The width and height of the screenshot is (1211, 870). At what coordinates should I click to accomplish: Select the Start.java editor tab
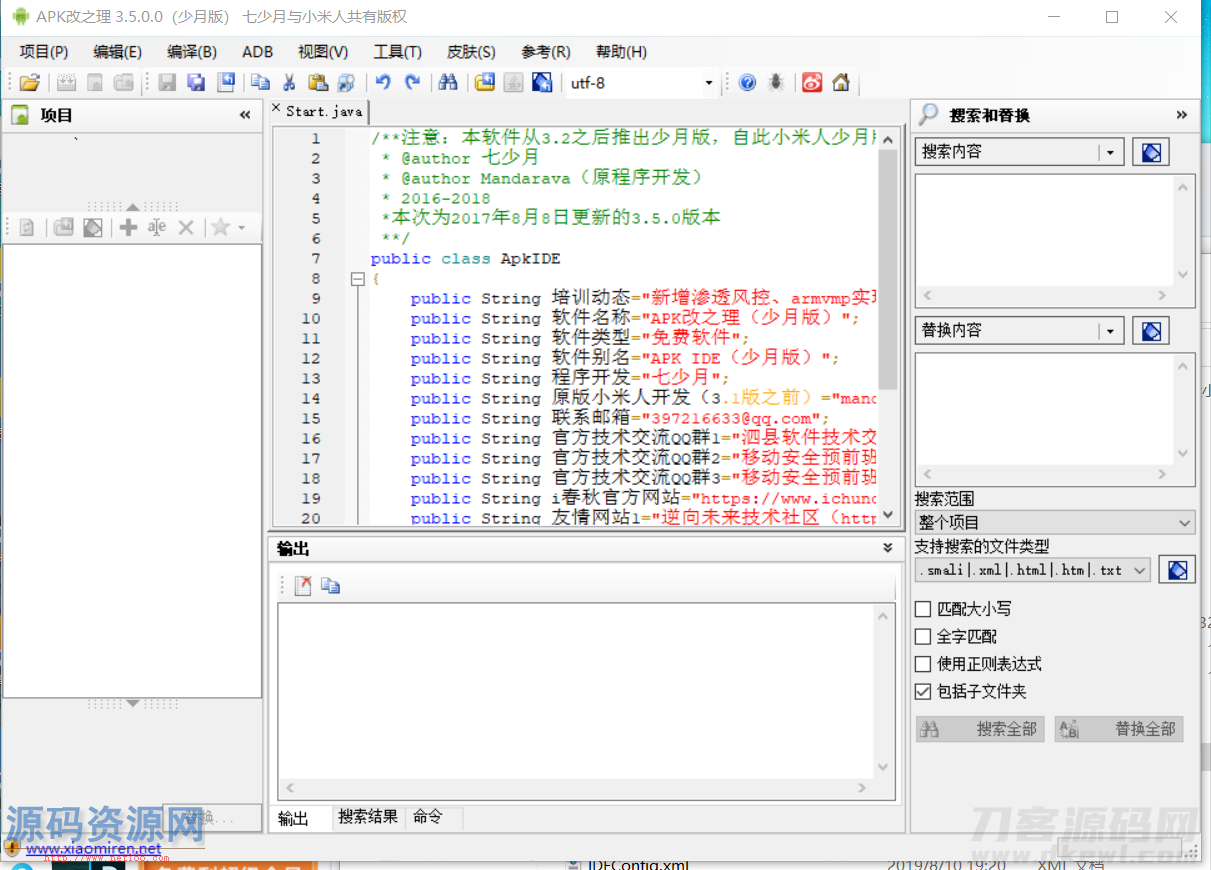click(324, 111)
